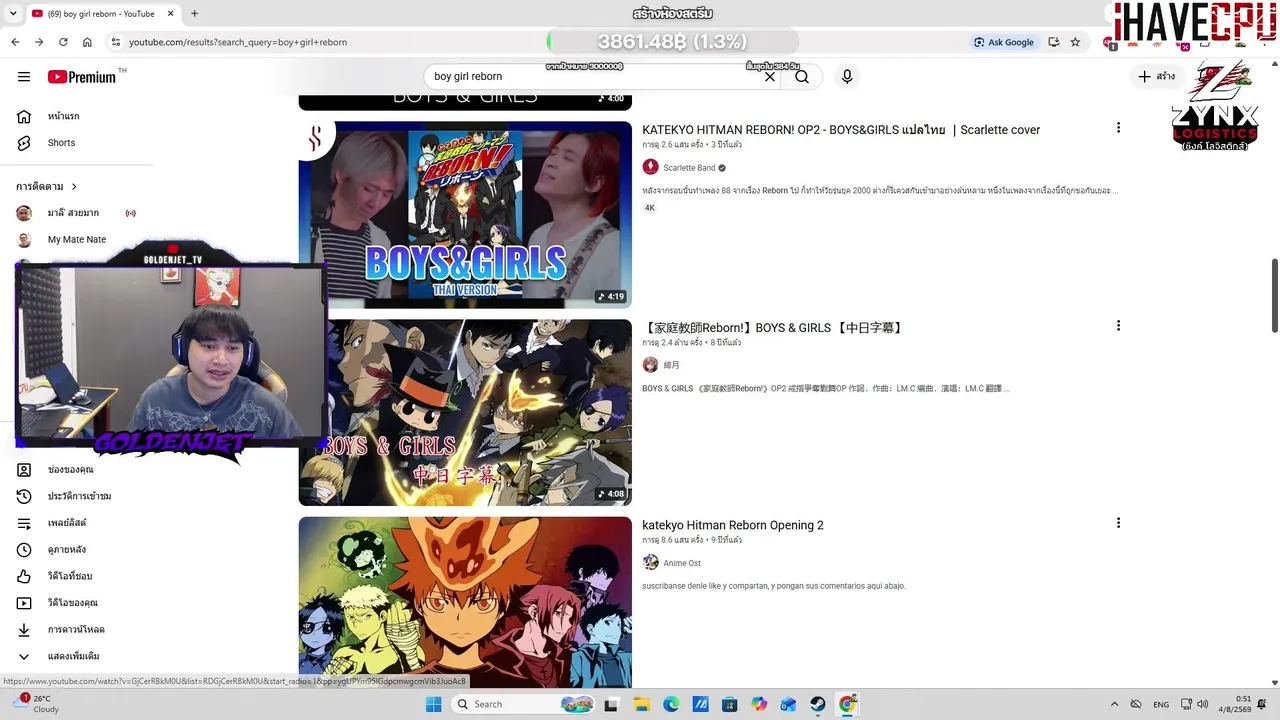Bookmark this page with the star icon
Screen dimensions: 1280x720
(1075, 42)
